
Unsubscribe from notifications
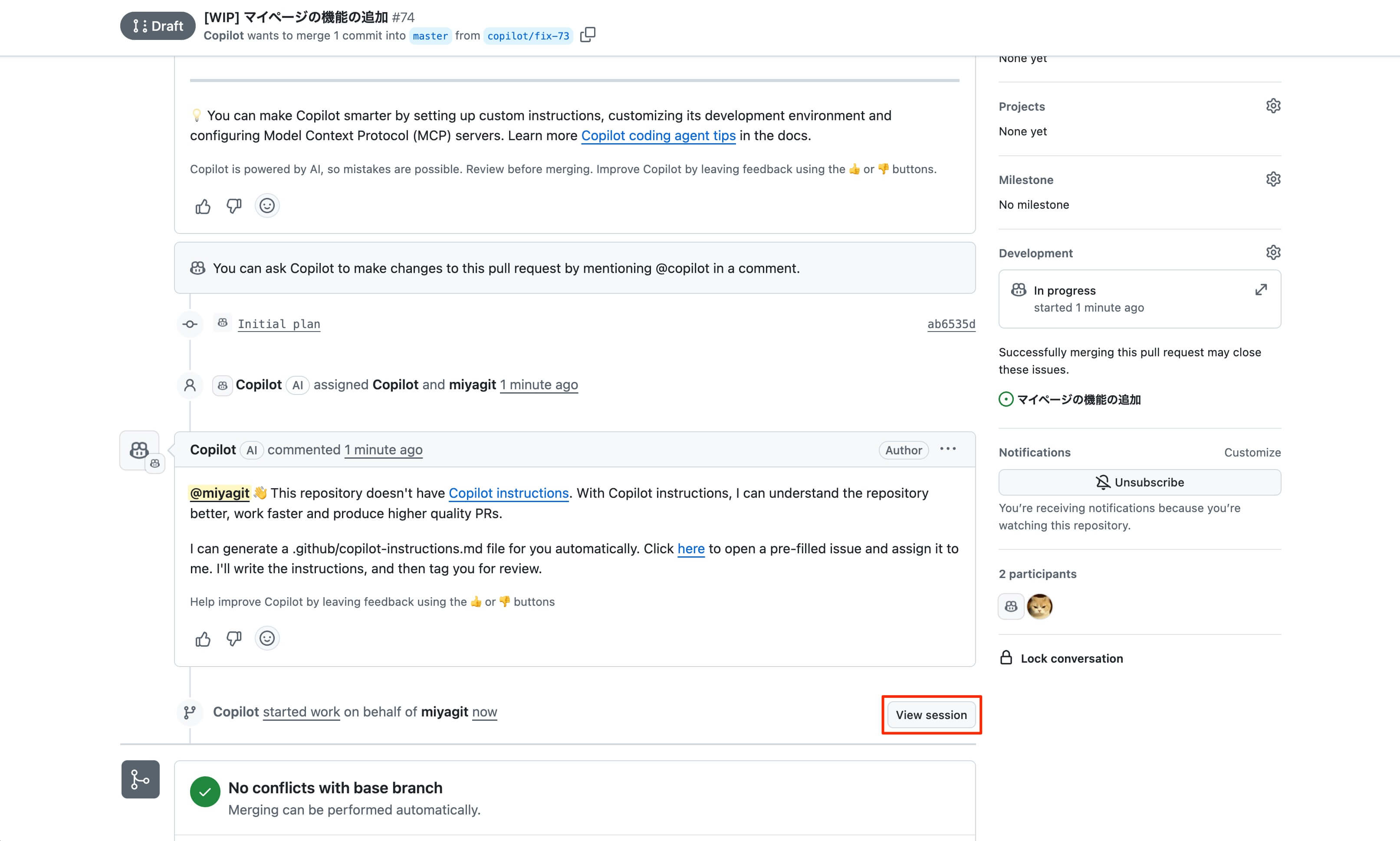click(x=1139, y=483)
